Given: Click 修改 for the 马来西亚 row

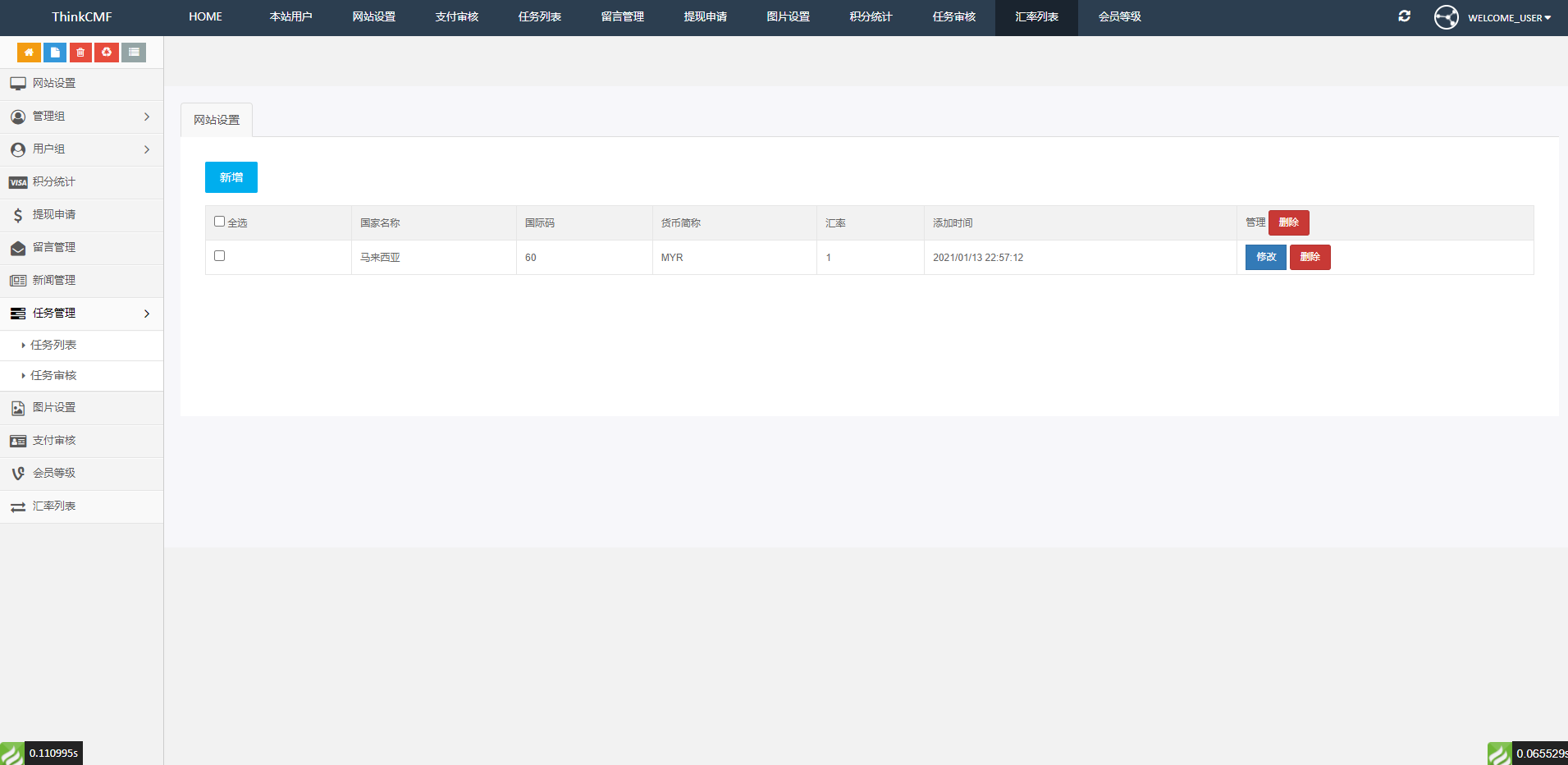Looking at the screenshot, I should coord(1265,258).
